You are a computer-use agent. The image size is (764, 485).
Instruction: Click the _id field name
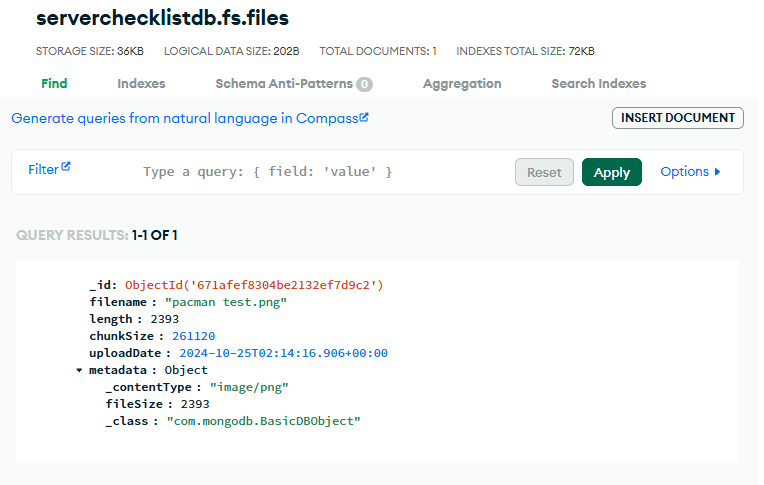click(x=100, y=285)
